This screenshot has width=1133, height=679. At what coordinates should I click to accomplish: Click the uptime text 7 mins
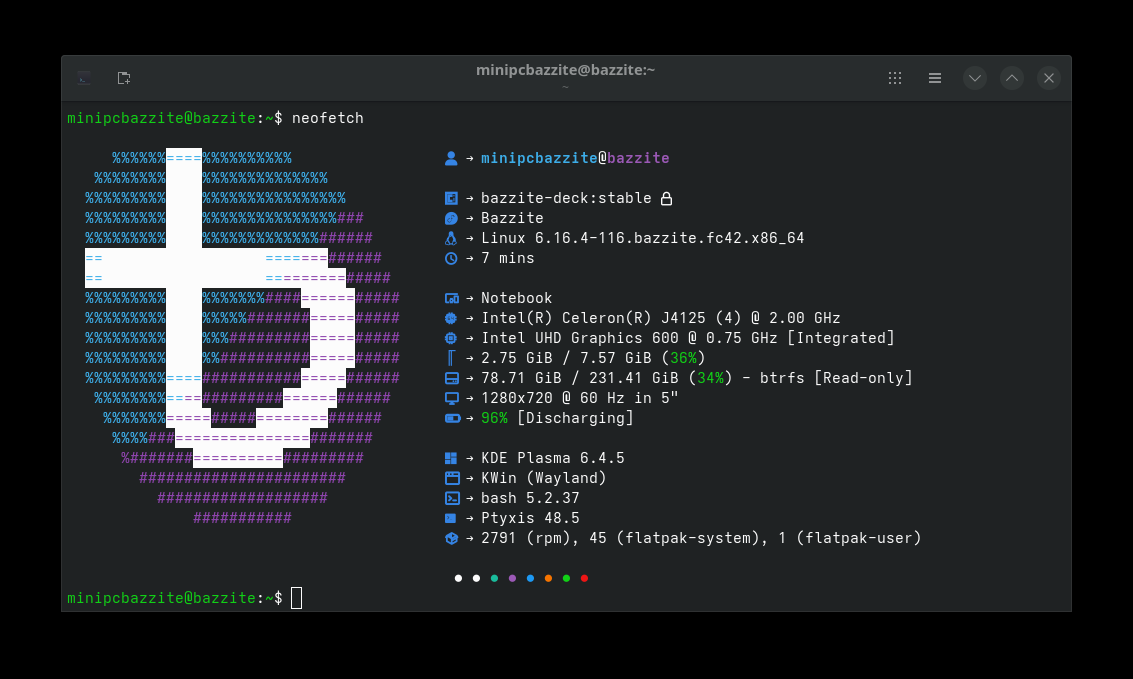(x=508, y=259)
